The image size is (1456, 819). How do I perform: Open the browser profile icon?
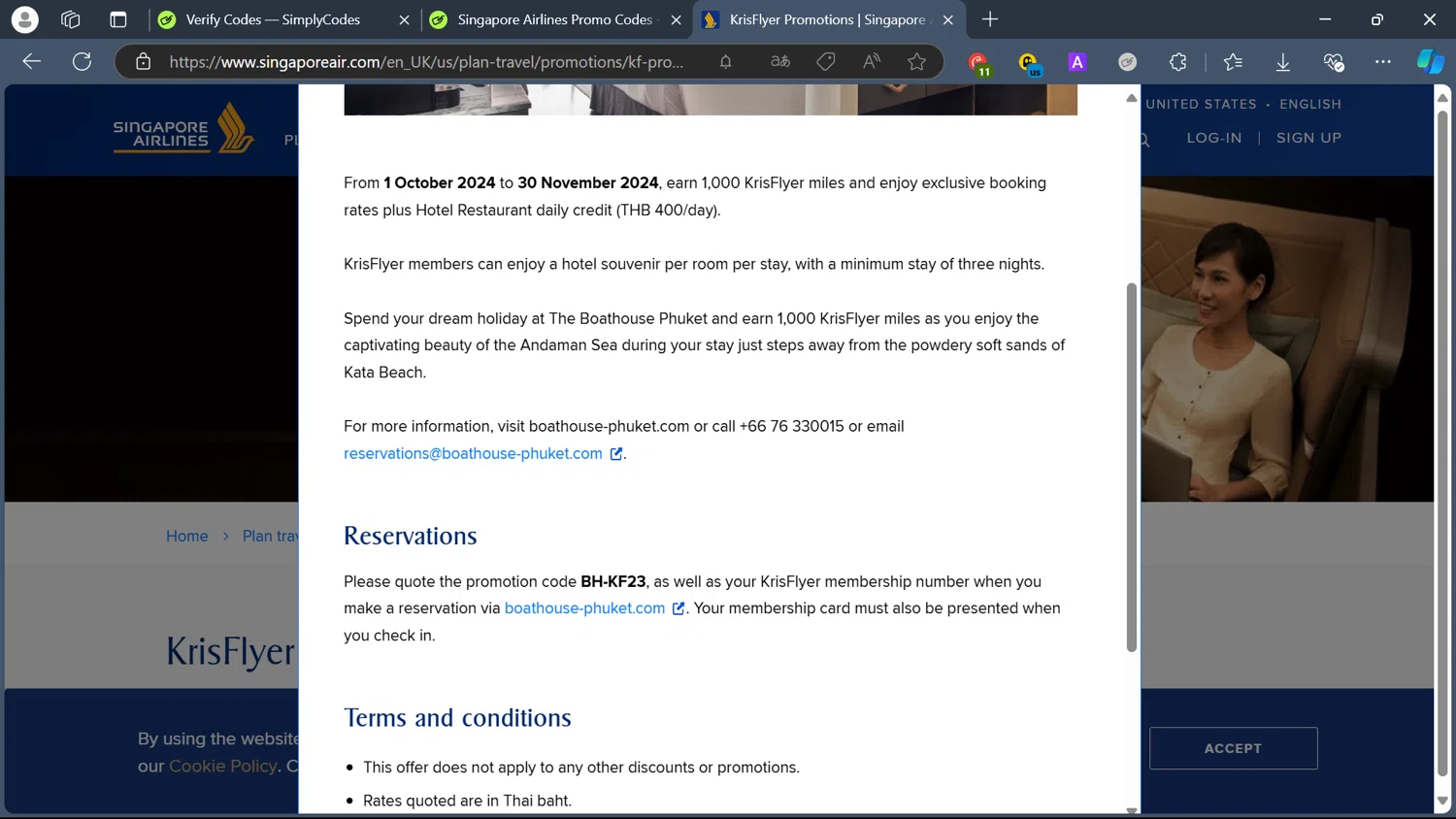tap(25, 19)
